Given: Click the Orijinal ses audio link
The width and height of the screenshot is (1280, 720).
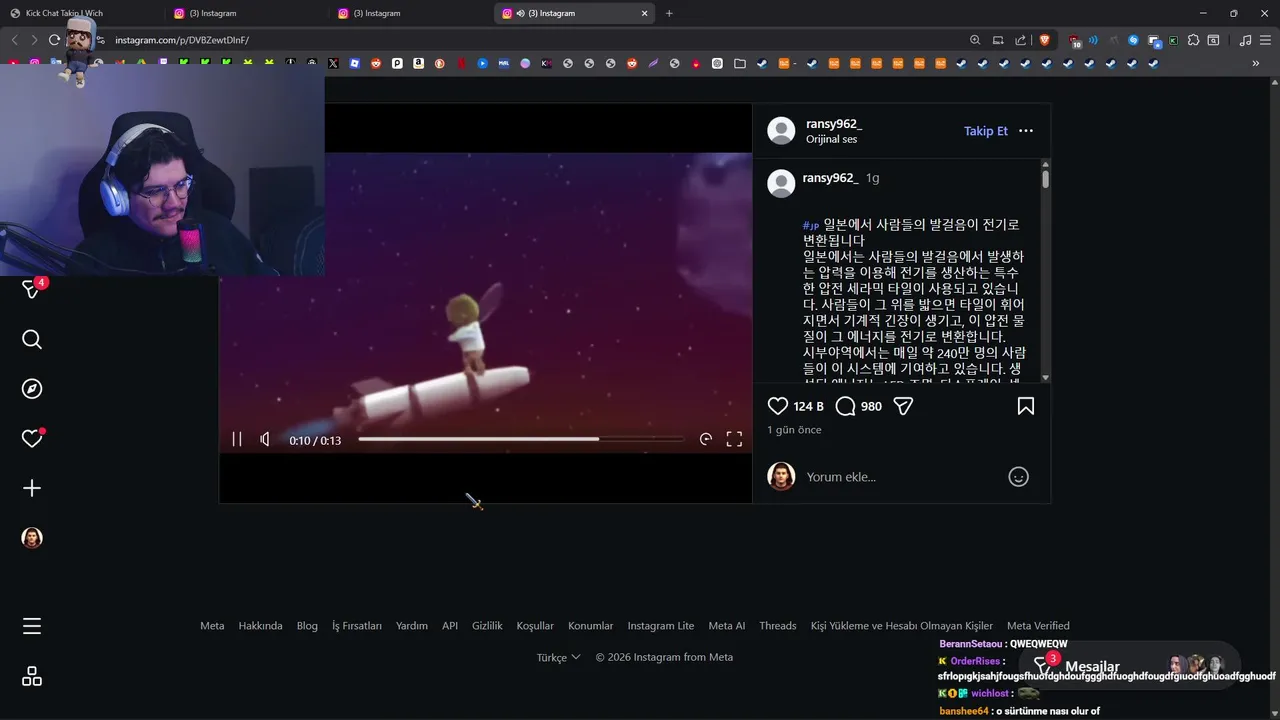Looking at the screenshot, I should 831,139.
